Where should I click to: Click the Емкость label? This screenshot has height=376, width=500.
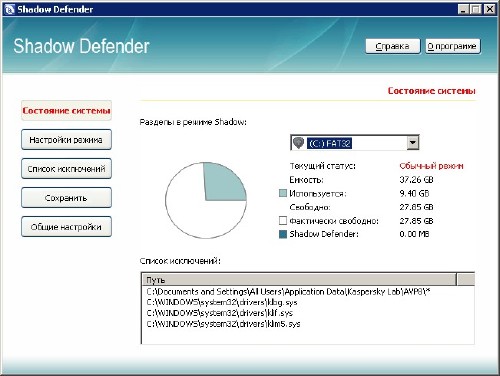[306, 180]
